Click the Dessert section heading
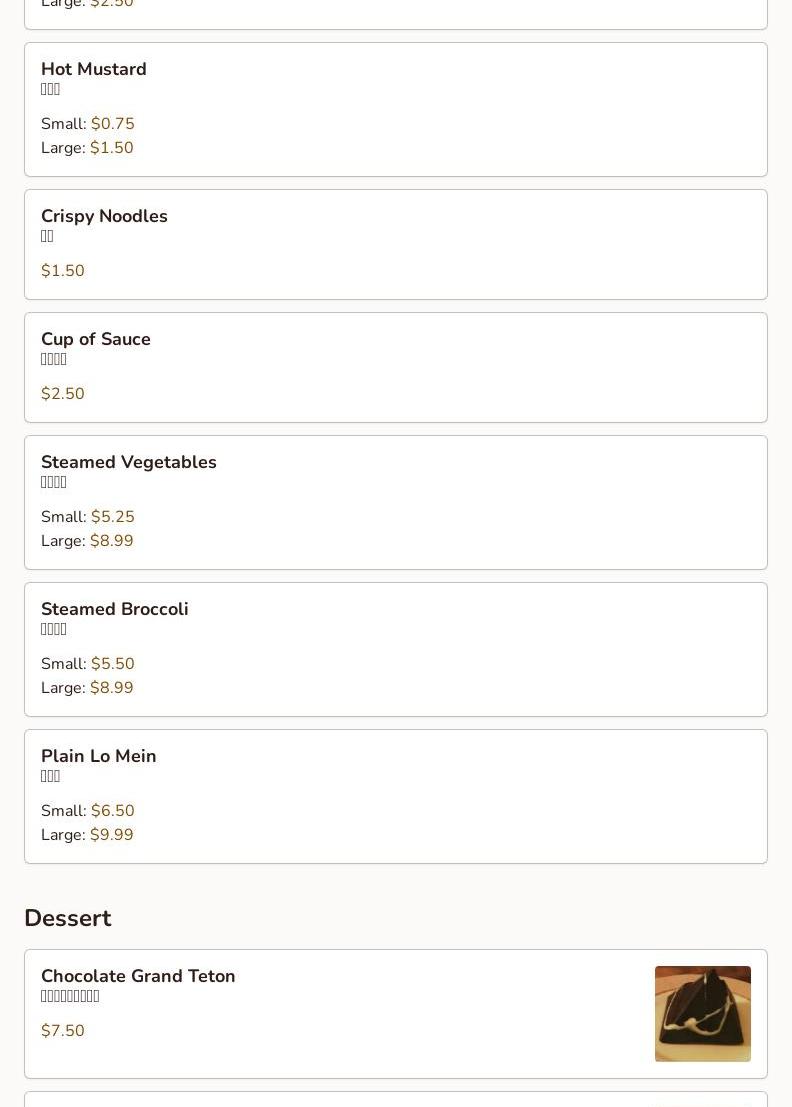The width and height of the screenshot is (792, 1107). pos(67,918)
